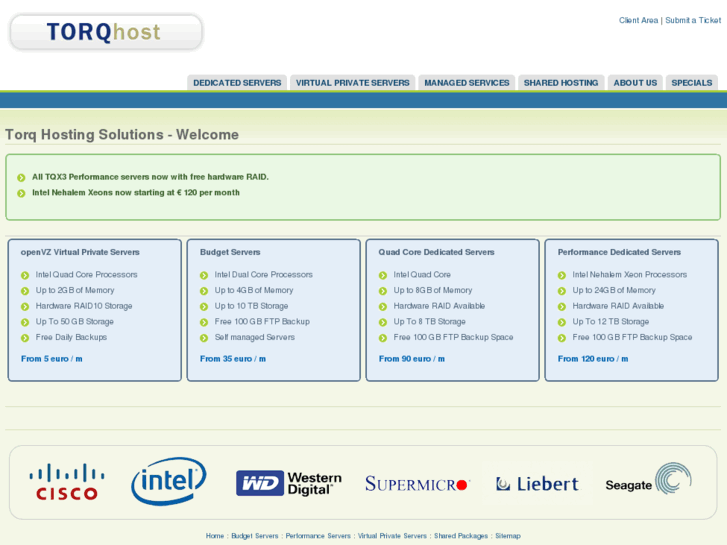Click bullet icon next to Up to 24GB of Memory
This screenshot has height=545, width=727.
(562, 291)
